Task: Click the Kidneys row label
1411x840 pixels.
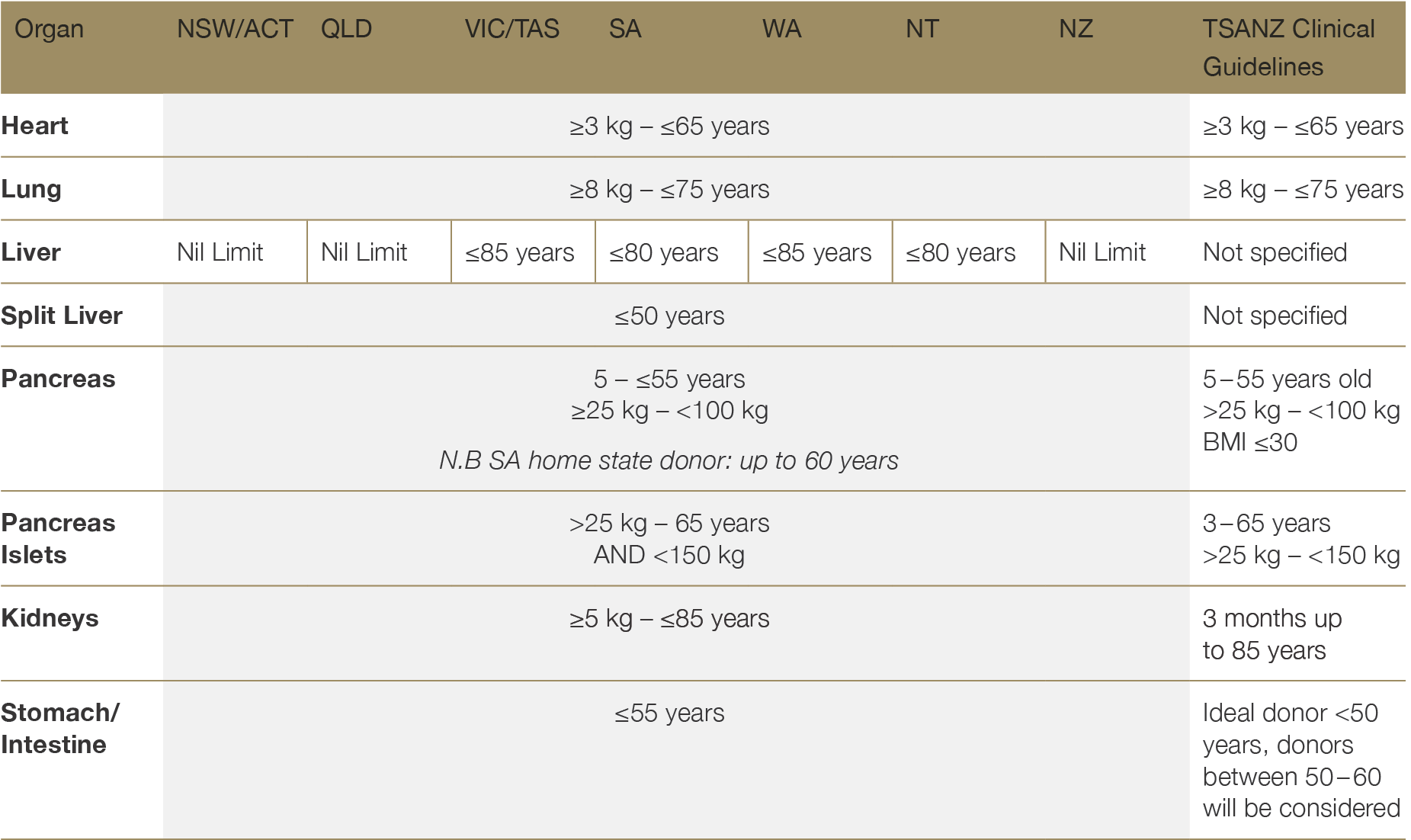Action: pyautogui.click(x=50, y=618)
